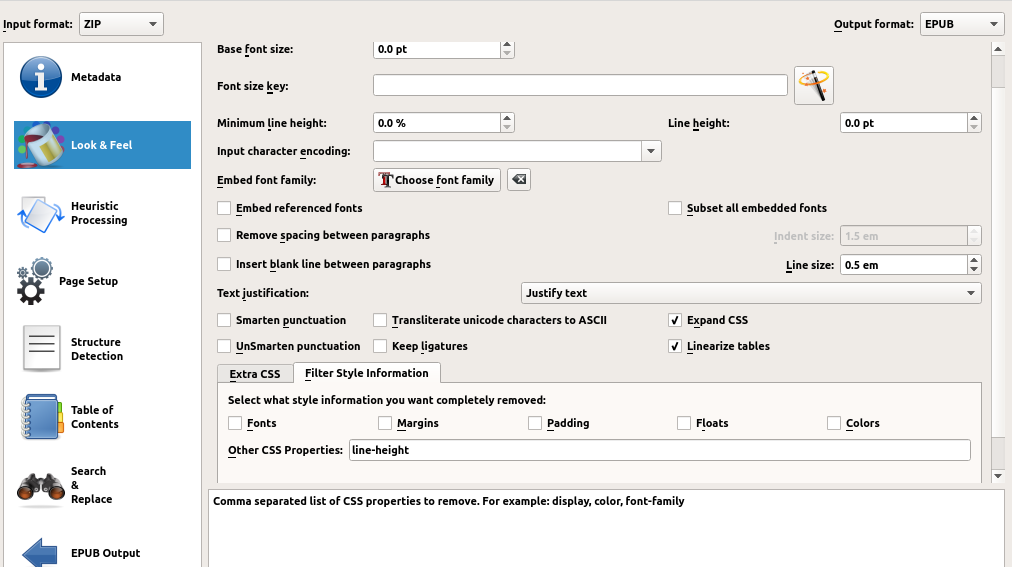Image resolution: width=1012 pixels, height=567 pixels.
Task: Enable Embed referenced fonts
Action: point(224,208)
